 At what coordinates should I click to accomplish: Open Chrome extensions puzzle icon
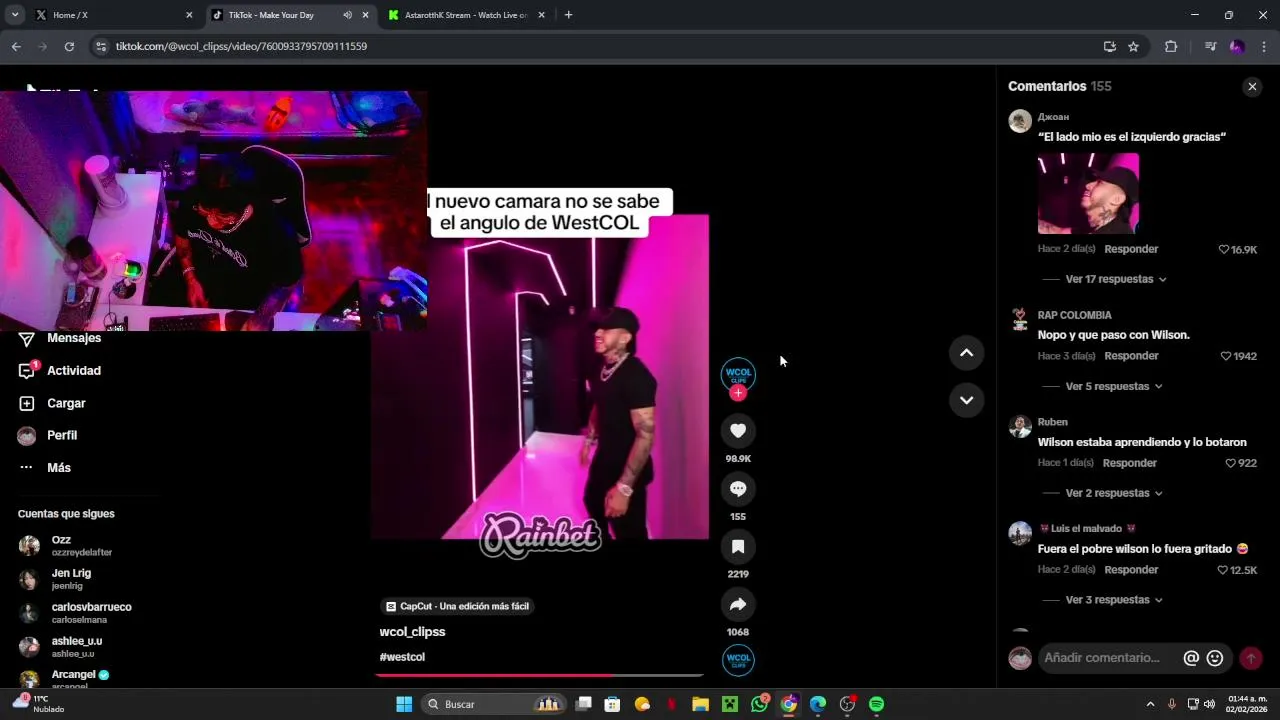1171,46
